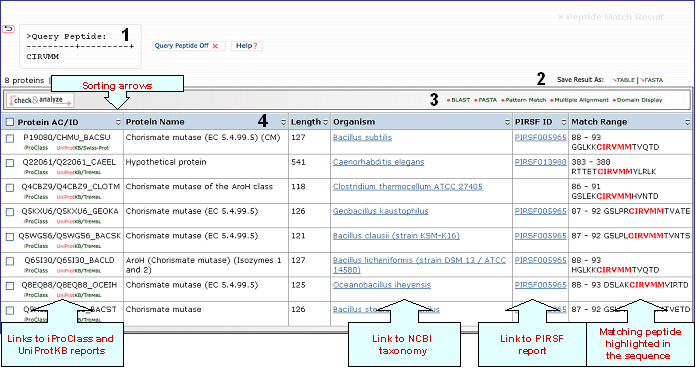Check the Q5KXU6/Q5KXU6_GEOKA row checkbox
This screenshot has width=696, height=368.
(x=10, y=212)
